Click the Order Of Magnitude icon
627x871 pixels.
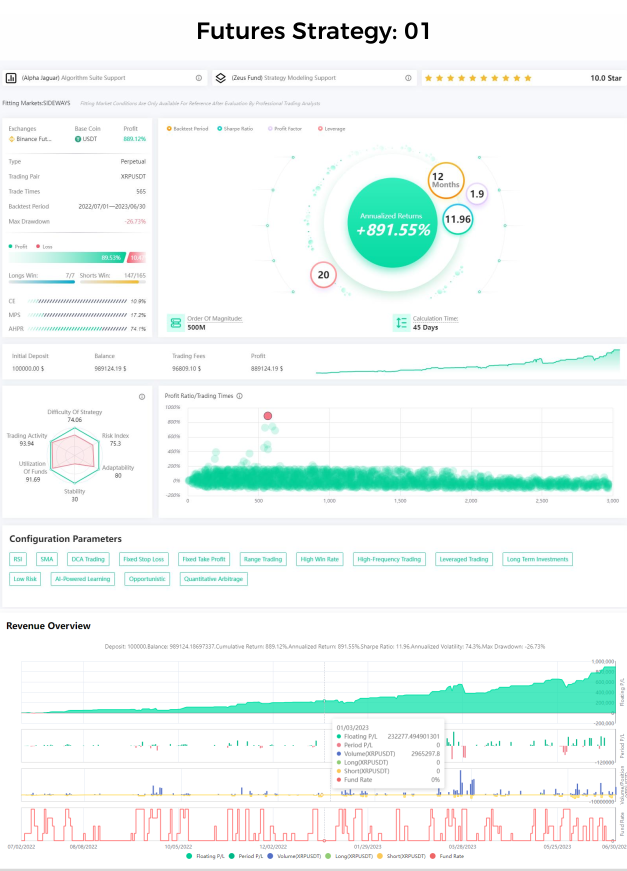pos(175,323)
